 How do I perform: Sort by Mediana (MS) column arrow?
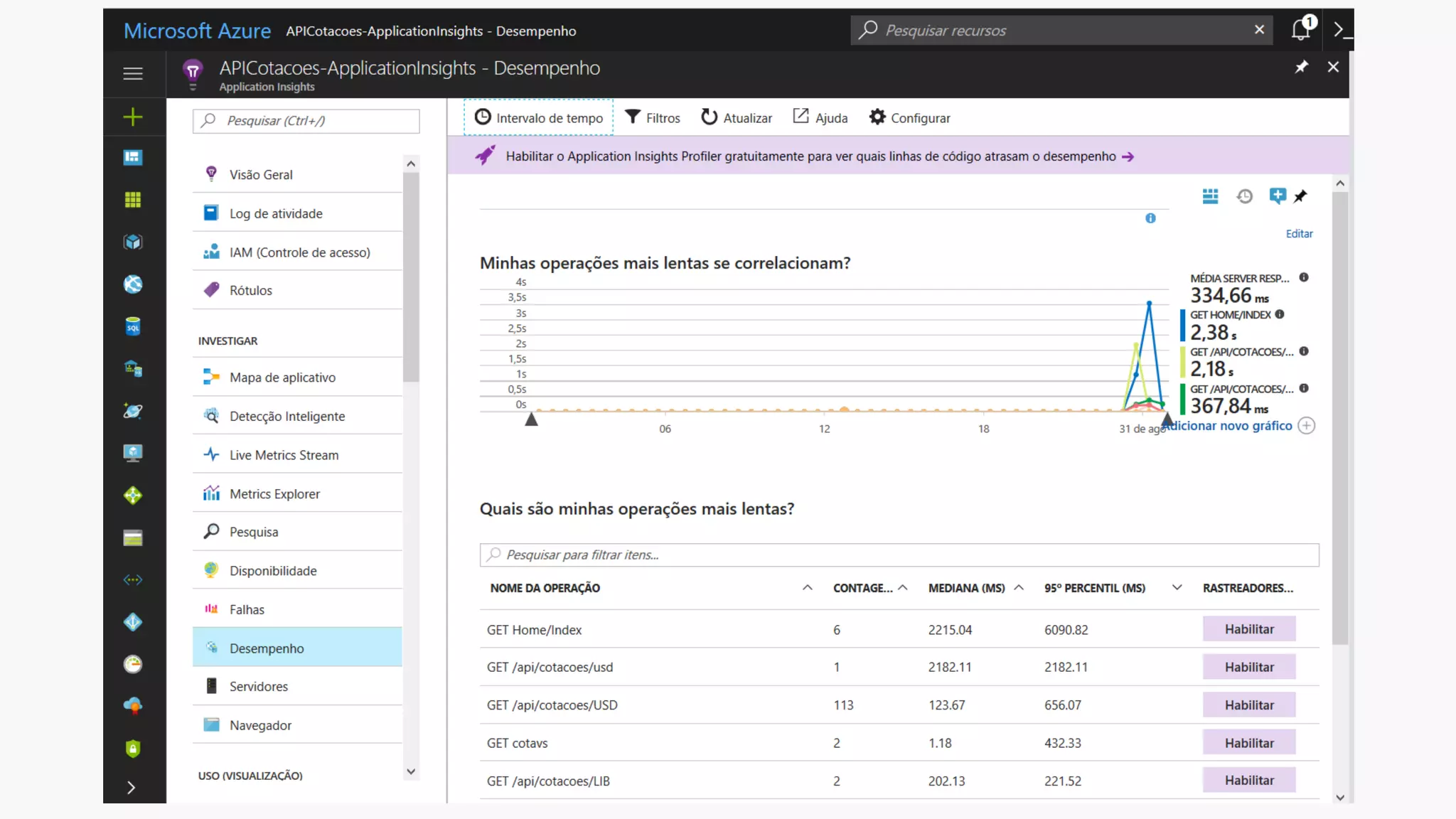tap(1019, 587)
